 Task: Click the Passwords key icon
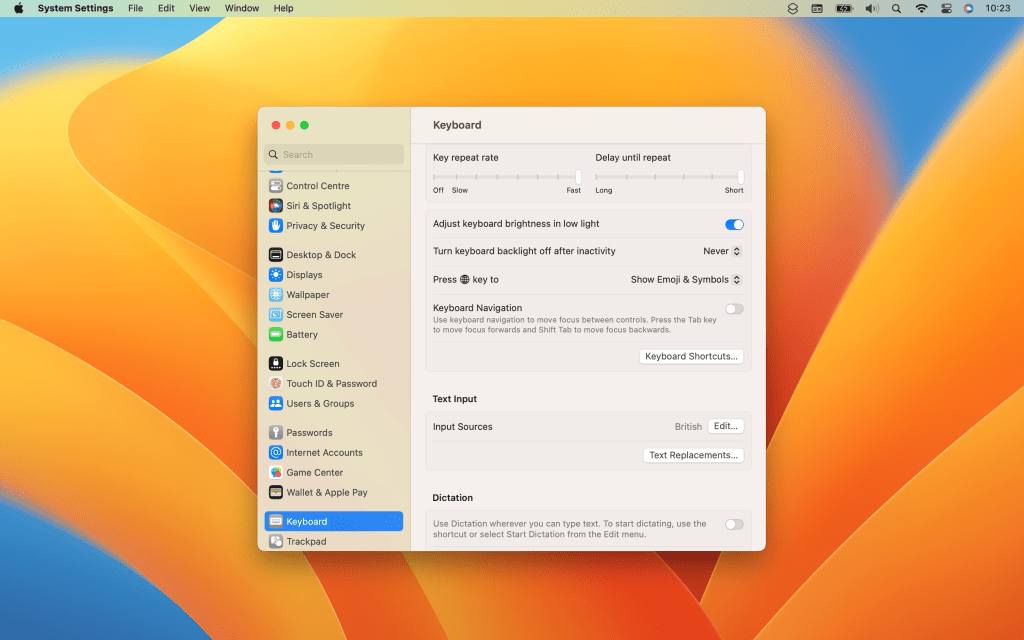coord(276,432)
